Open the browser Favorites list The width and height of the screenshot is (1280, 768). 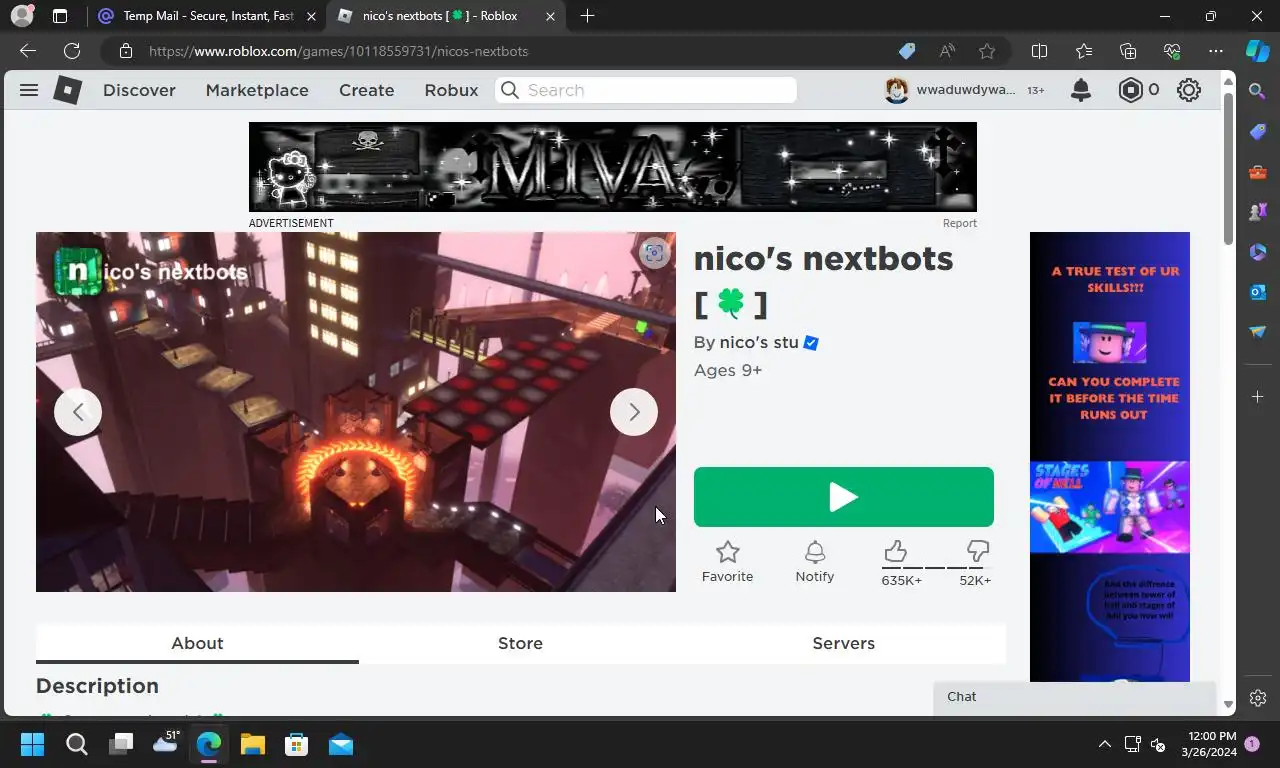point(1084,51)
